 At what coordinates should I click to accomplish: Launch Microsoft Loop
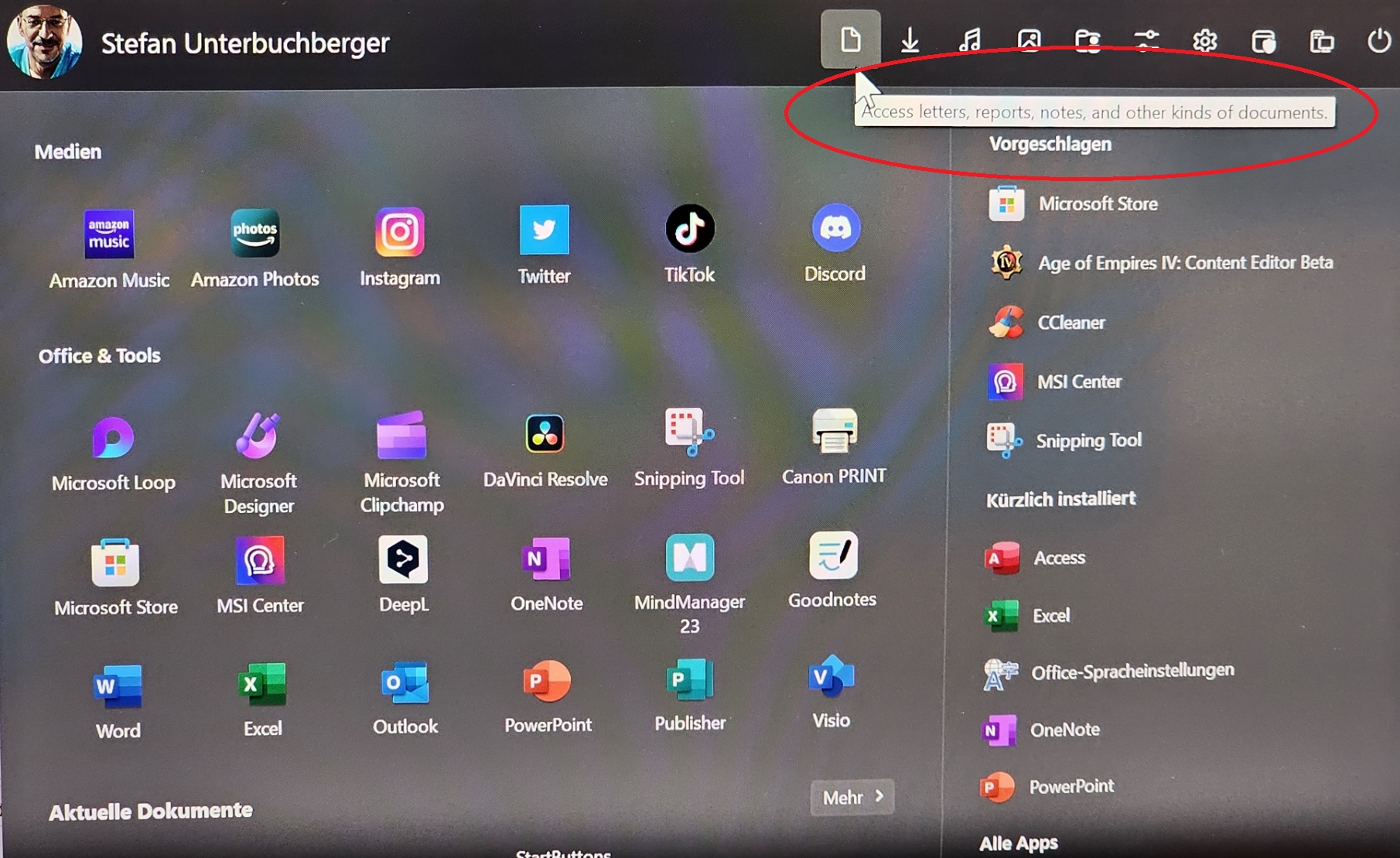(x=114, y=454)
